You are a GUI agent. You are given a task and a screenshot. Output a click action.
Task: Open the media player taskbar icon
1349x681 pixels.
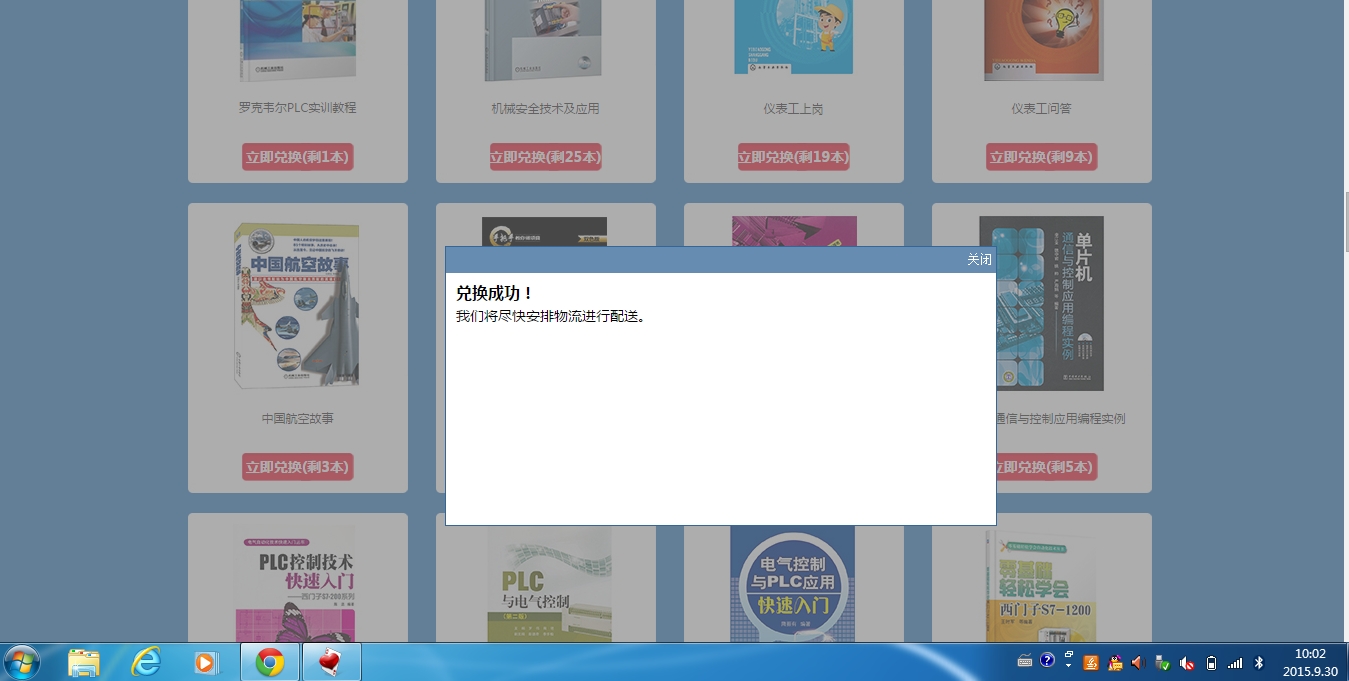[x=205, y=662]
